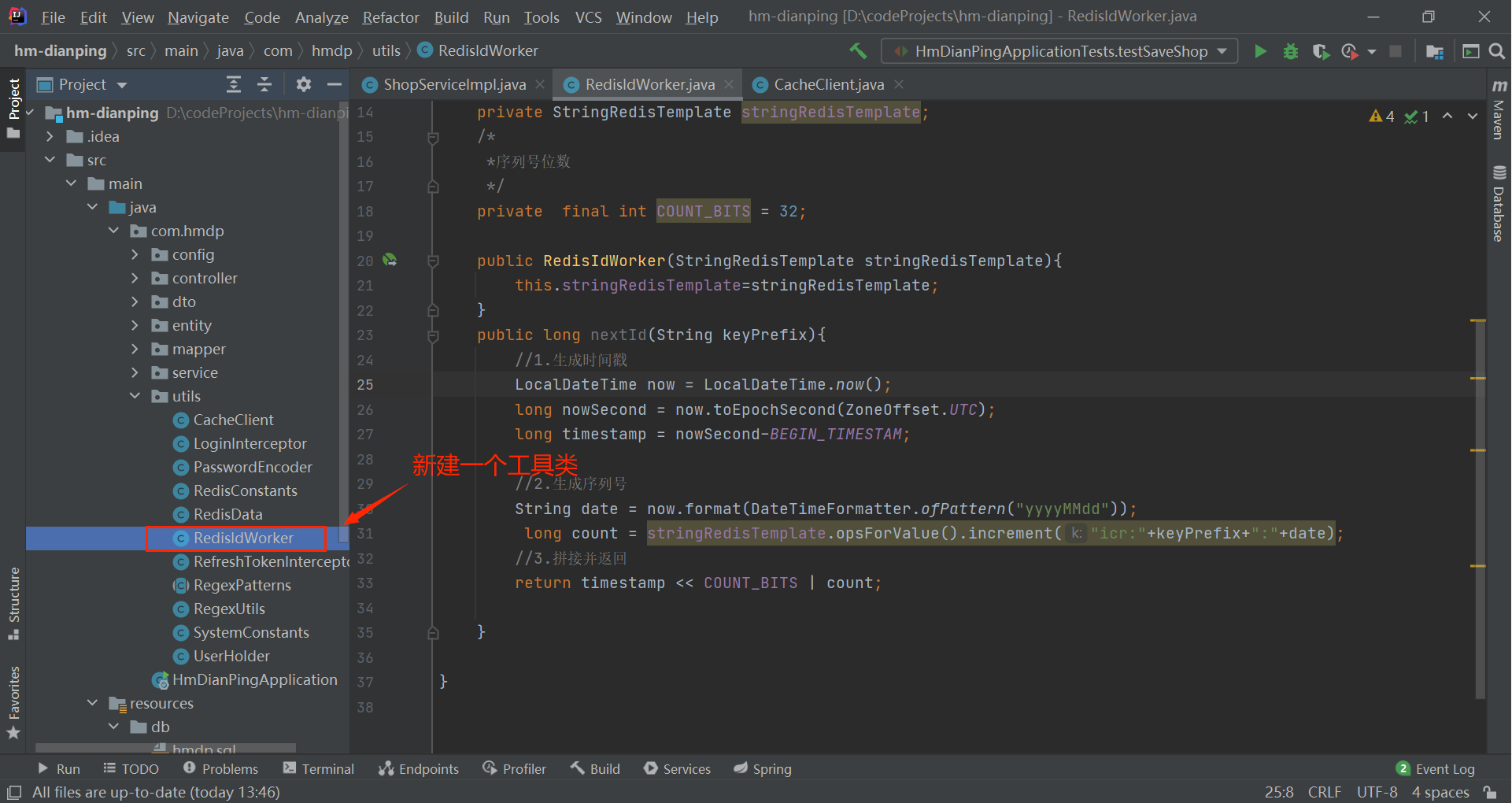Open the TODO tool window

pyautogui.click(x=131, y=769)
